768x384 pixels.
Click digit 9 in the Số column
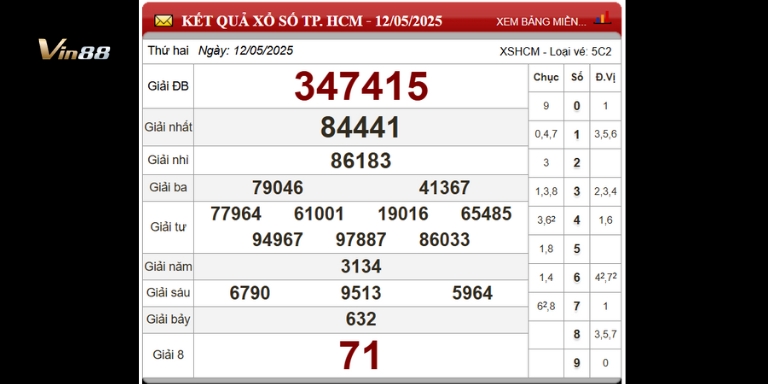point(577,363)
